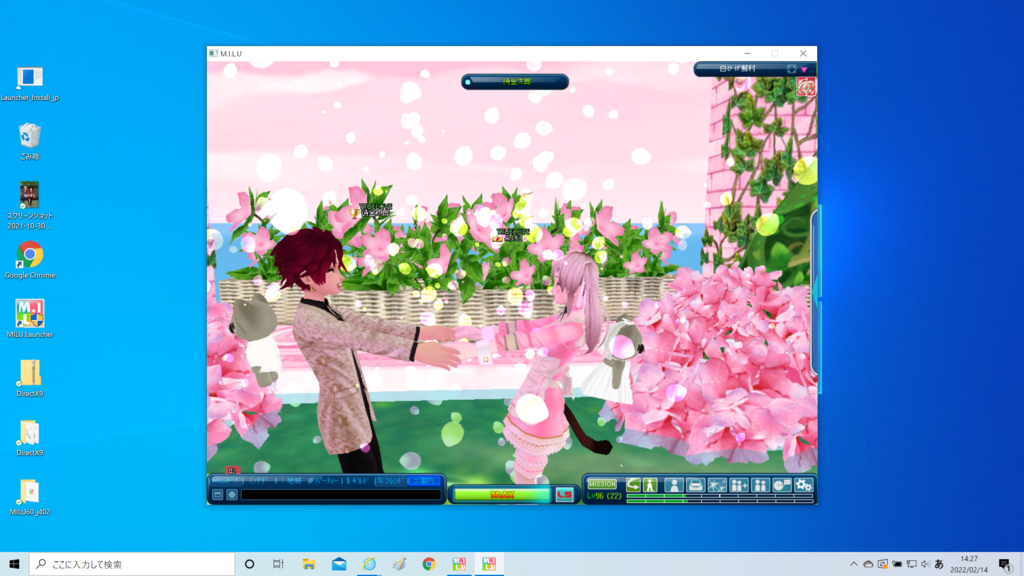Screen dimensions: 1024x576
Task: Open the second DirectX9 folder
Action: click(x=29, y=438)
